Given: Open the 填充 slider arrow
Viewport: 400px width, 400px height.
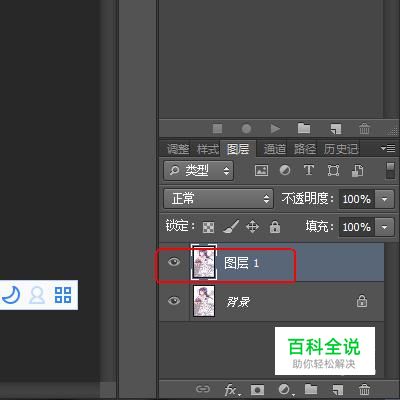Looking at the screenshot, I should (x=384, y=227).
